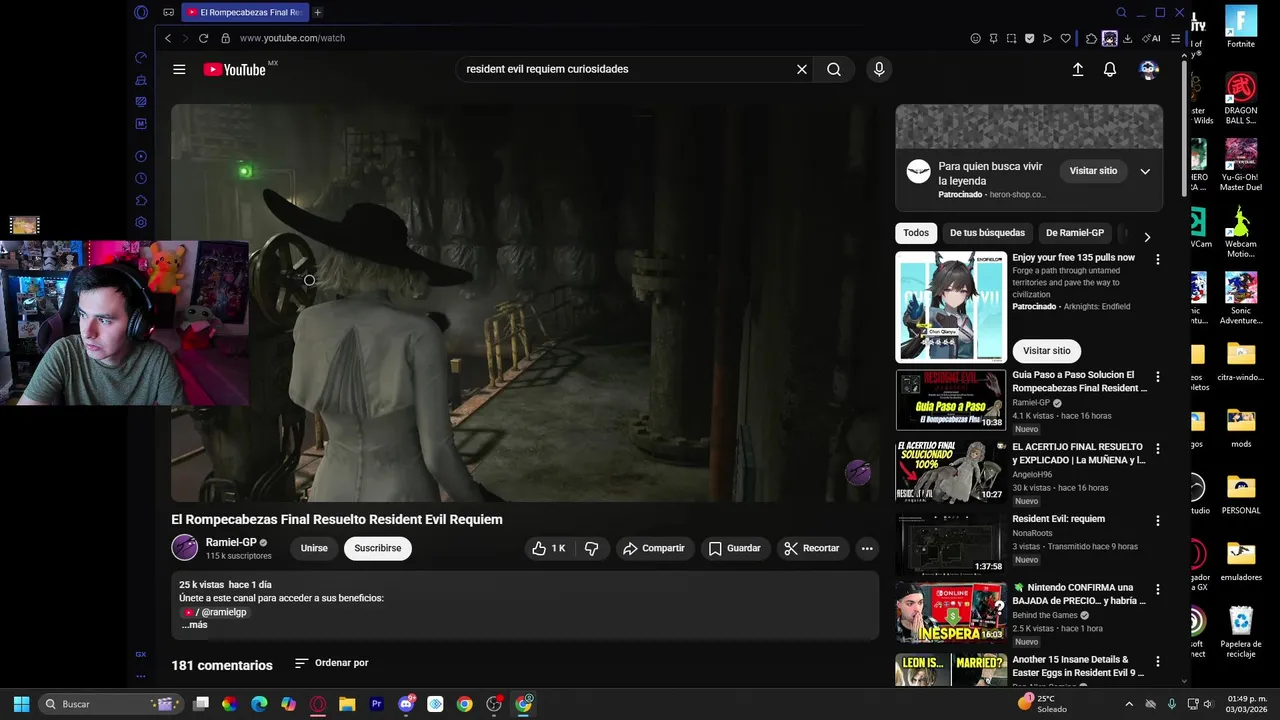Open GX Cleaner icon in sidebar

click(141, 80)
